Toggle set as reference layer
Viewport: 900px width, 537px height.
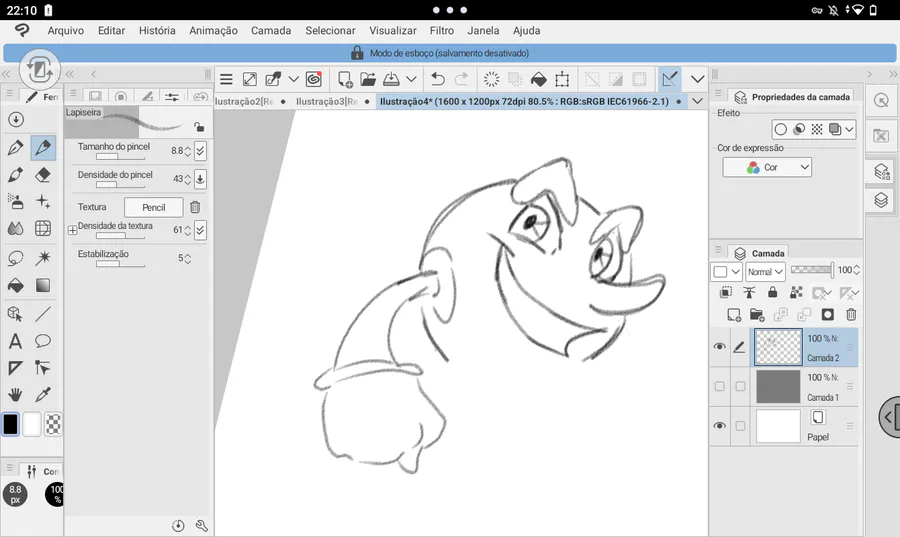point(749,293)
